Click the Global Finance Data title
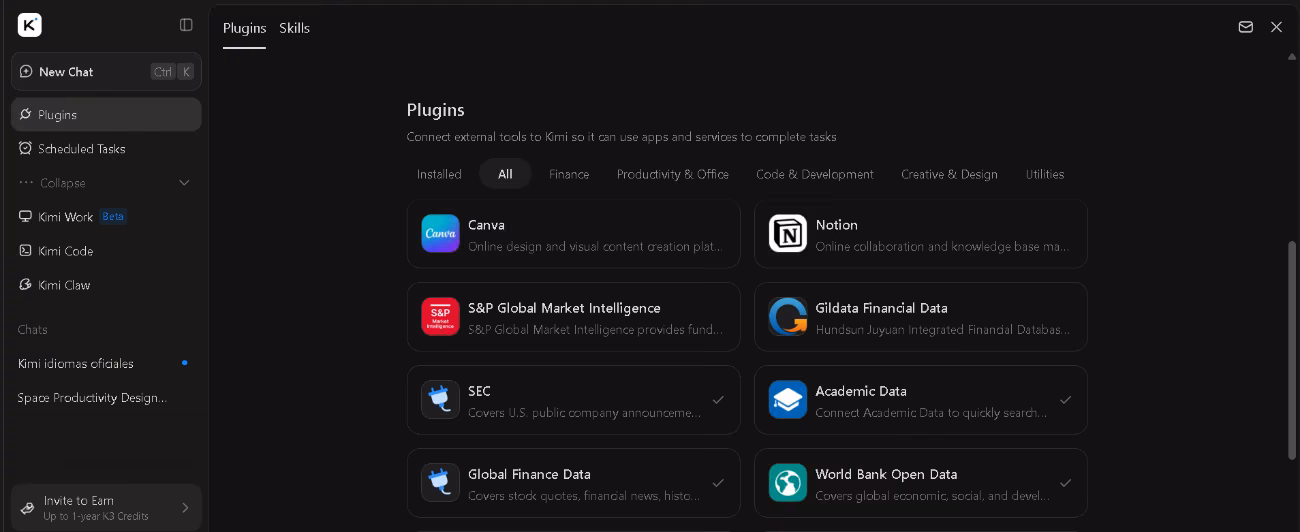 point(529,474)
